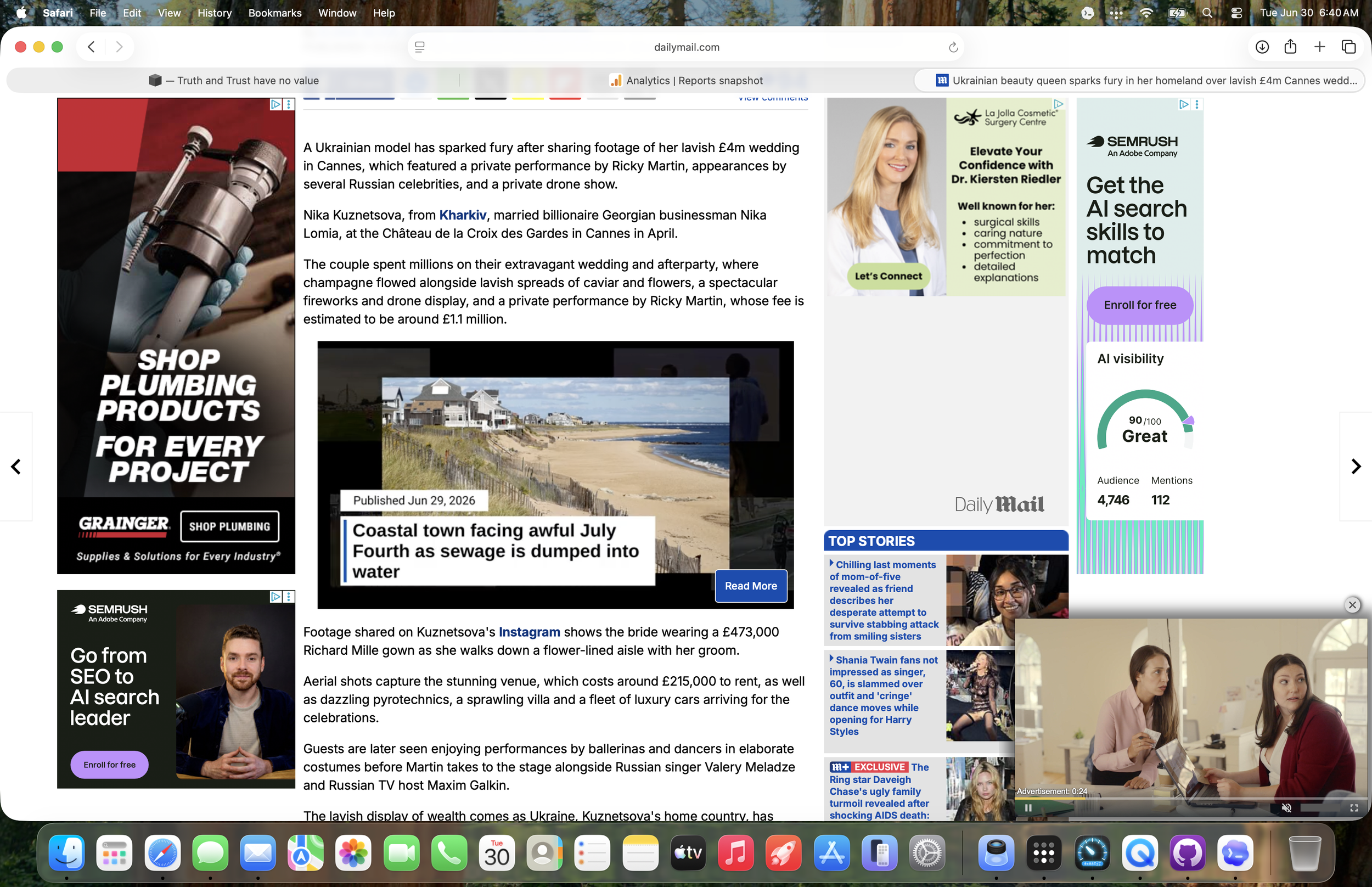Image resolution: width=1372 pixels, height=887 pixels.
Task: Open Spotlight search from the menu bar
Action: click(1207, 13)
